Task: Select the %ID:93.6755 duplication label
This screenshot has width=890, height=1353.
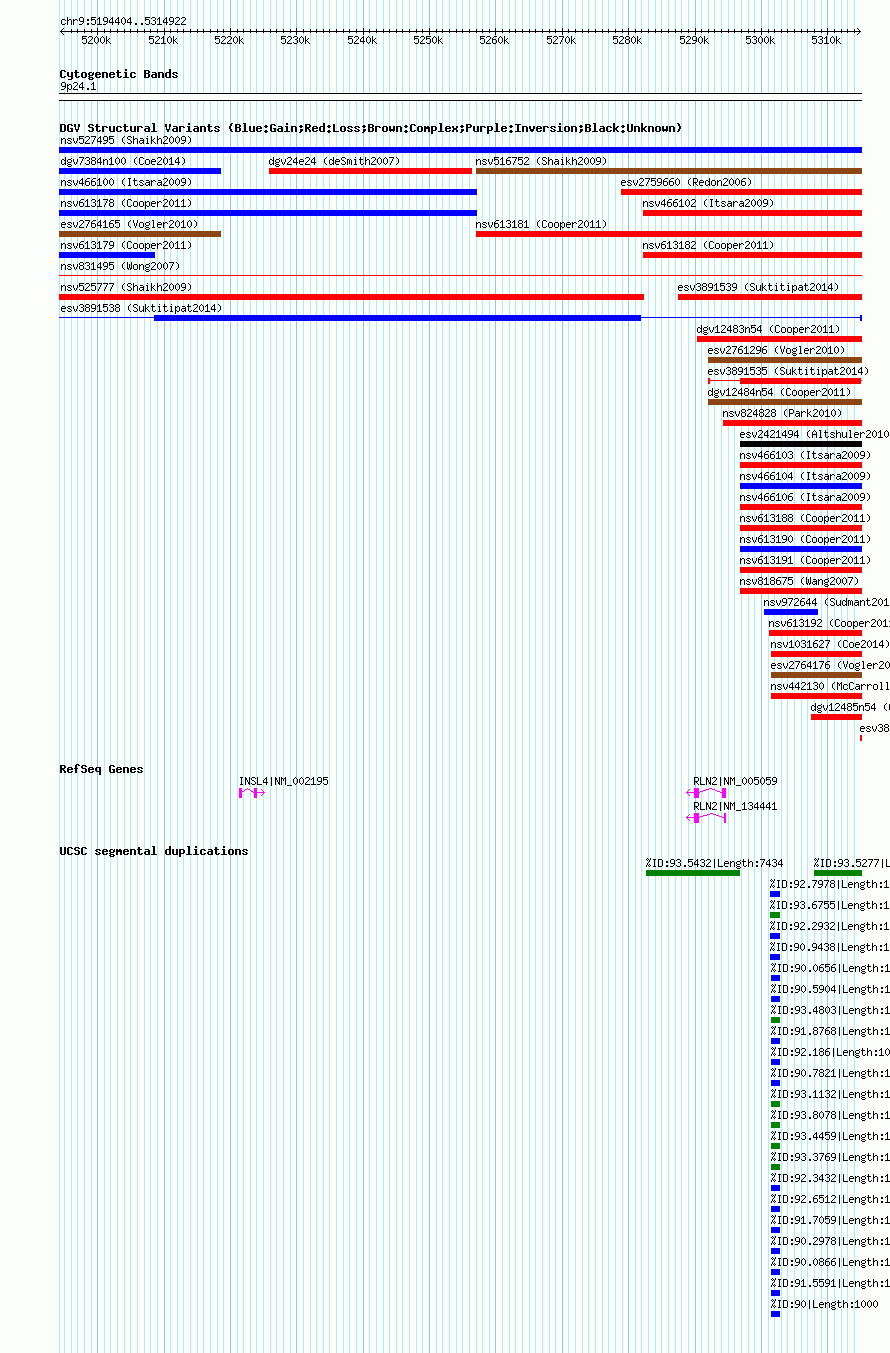Action: [829, 905]
